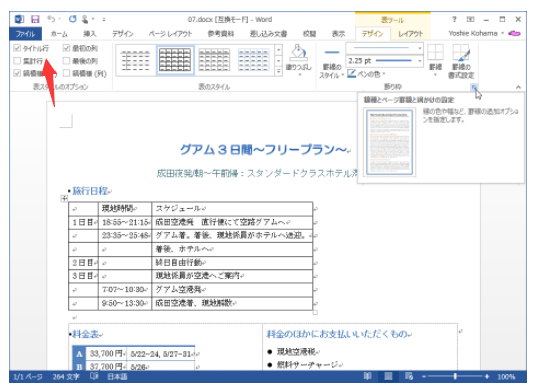Image resolution: width=533 pixels, height=387 pixels.
Task: Open the 差し込み文書 tab
Action: click(x=269, y=34)
